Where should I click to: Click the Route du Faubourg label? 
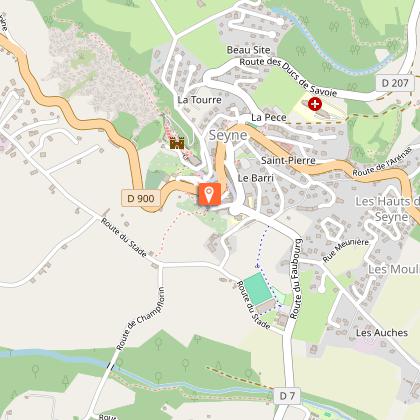point(296,278)
